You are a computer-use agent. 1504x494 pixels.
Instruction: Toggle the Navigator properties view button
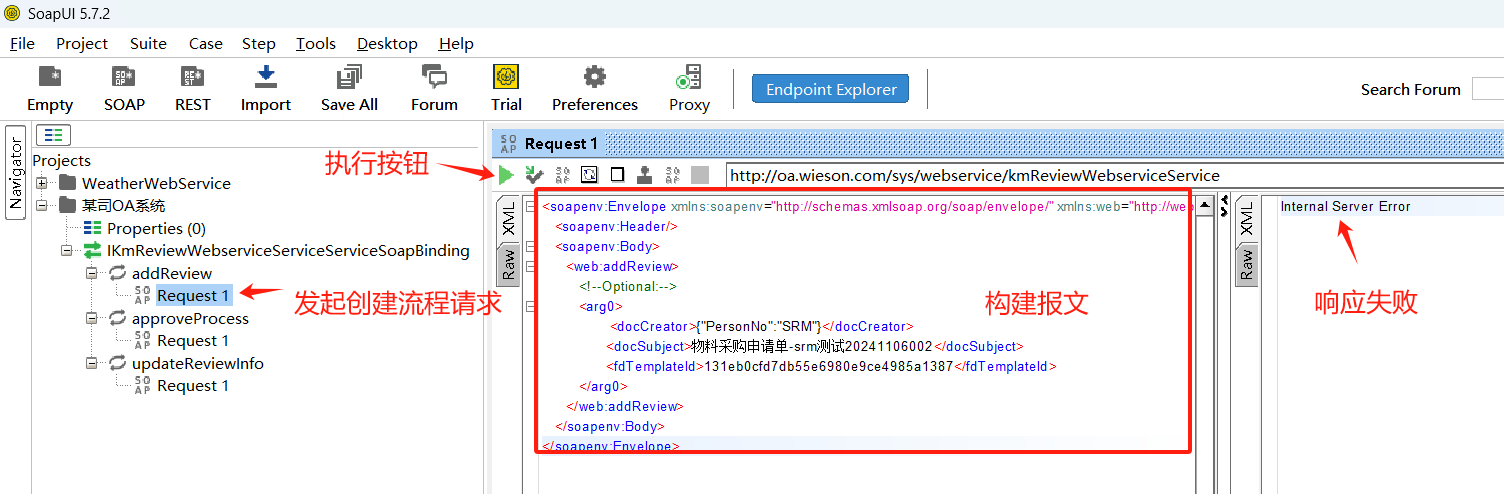coord(53,134)
